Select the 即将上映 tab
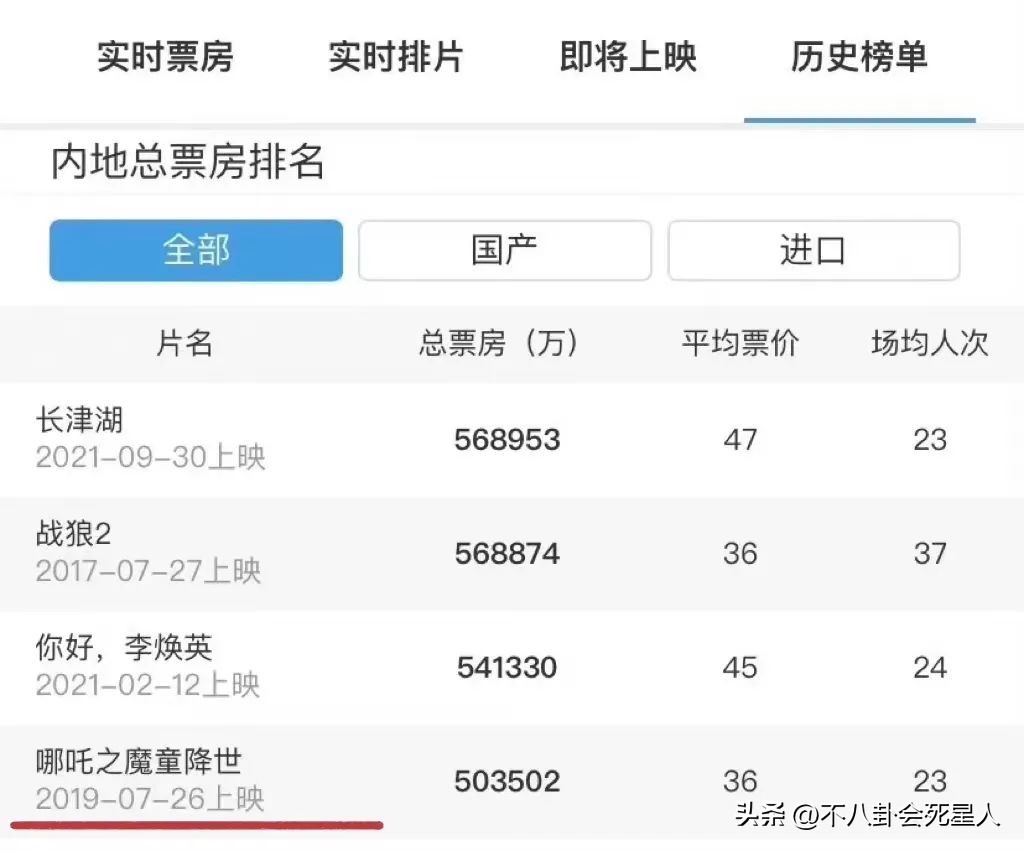The height and width of the screenshot is (851, 1024). coord(627,58)
